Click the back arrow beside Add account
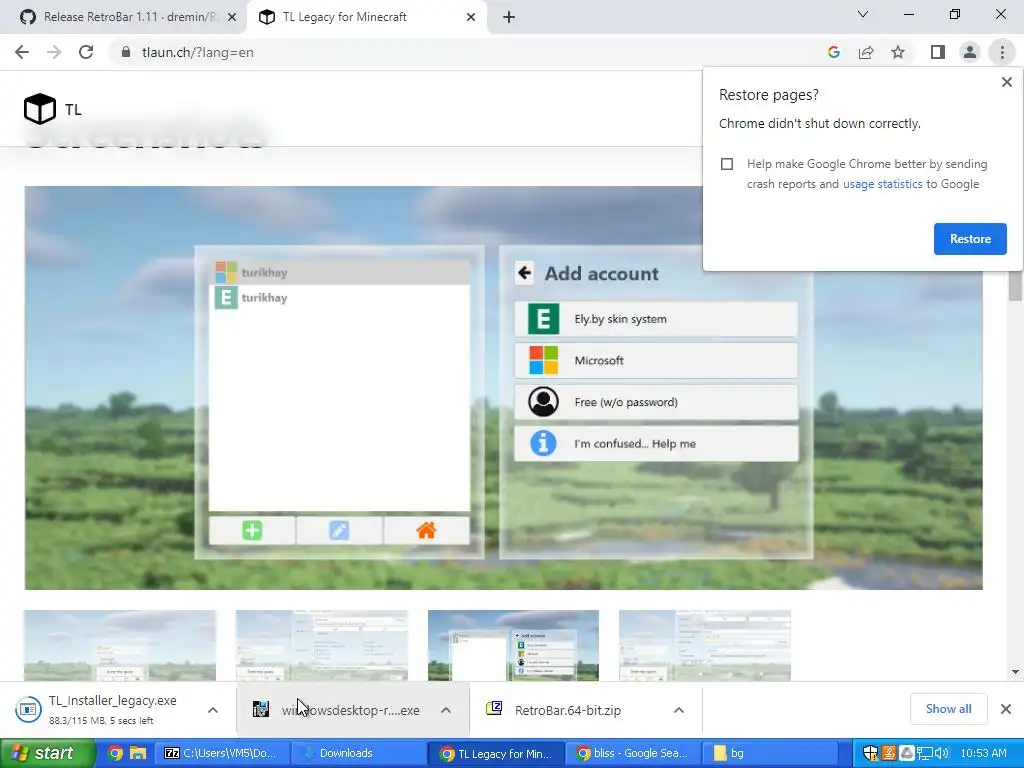 (524, 272)
